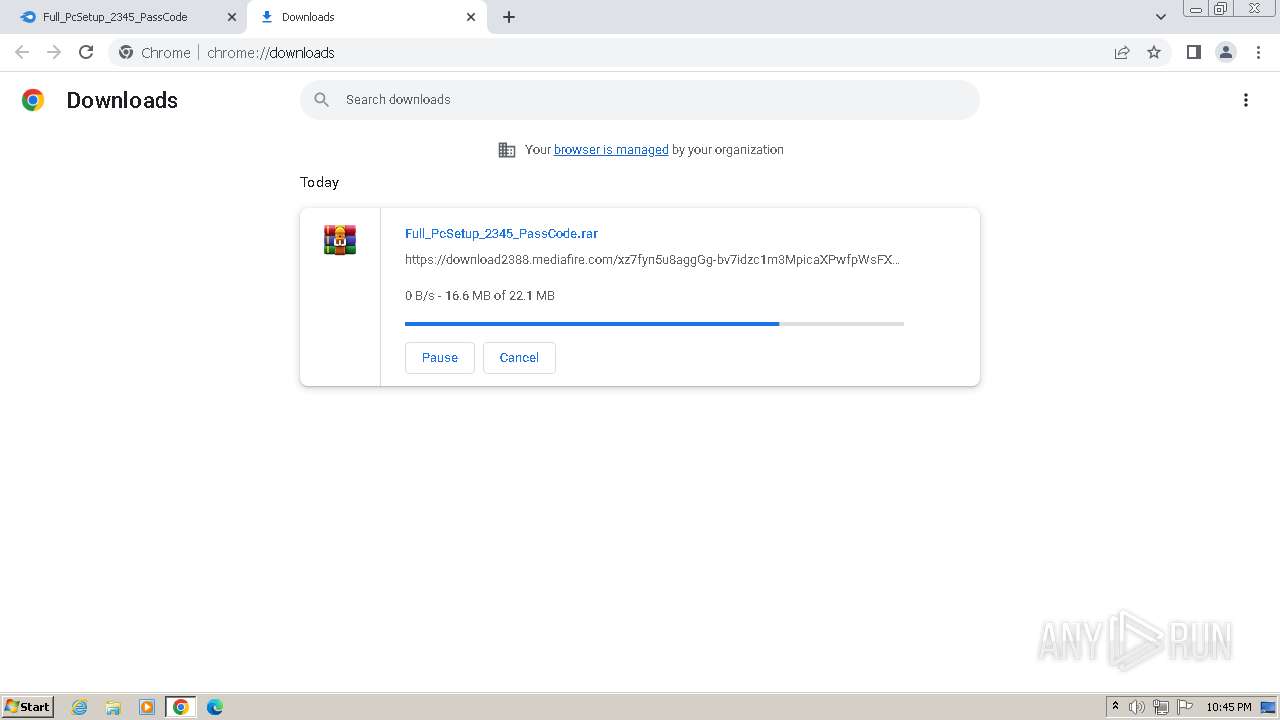The image size is (1280, 720).
Task: Click the Today heading
Action: [319, 182]
